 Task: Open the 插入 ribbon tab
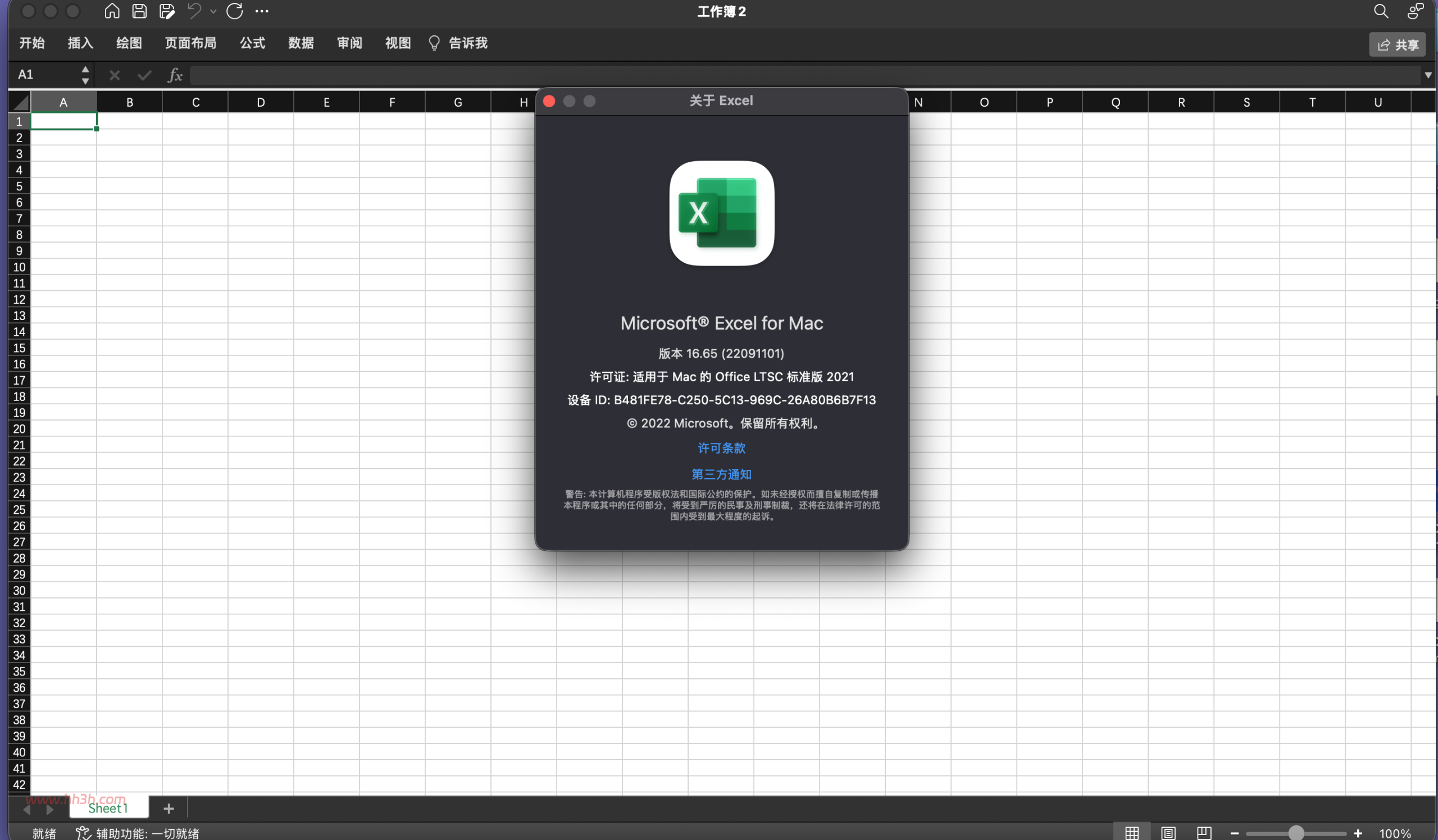(80, 43)
